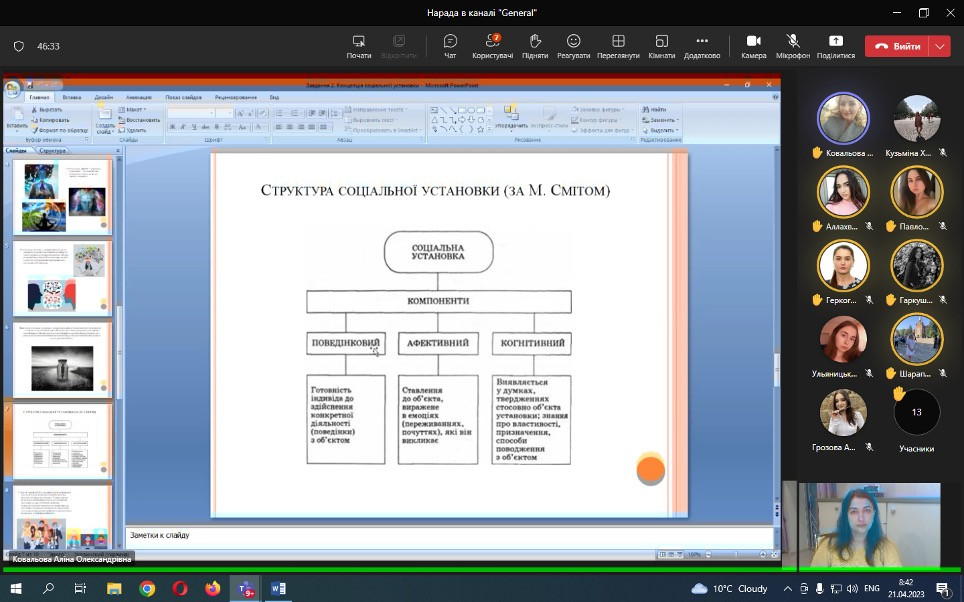Click ENG keyboard language indicator

[871, 589]
